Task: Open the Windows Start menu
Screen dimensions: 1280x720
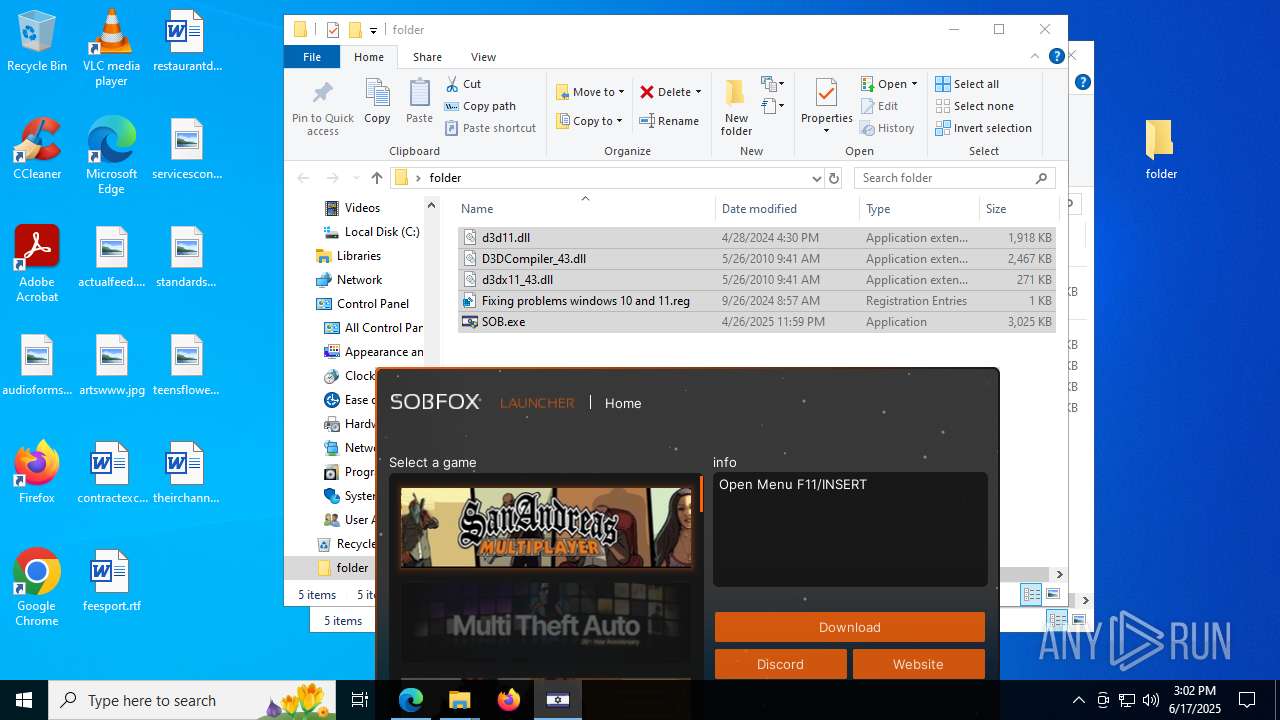Action: point(24,700)
